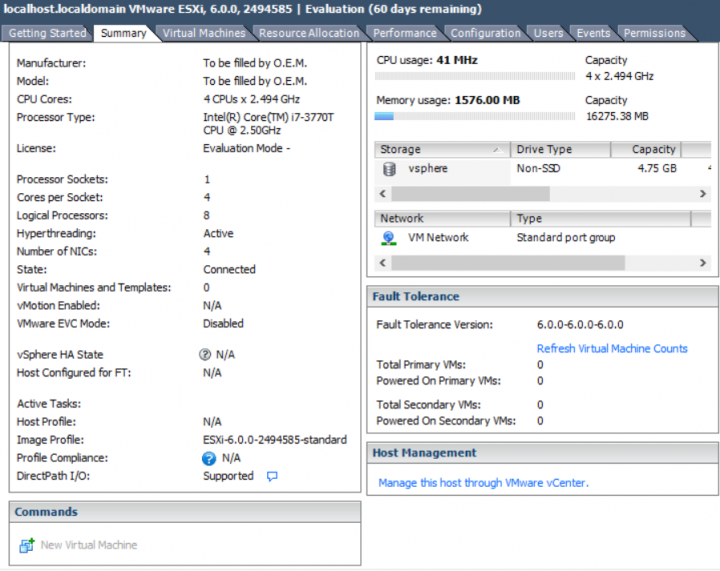Click the DirectPath I/O Supported value

tap(228, 476)
